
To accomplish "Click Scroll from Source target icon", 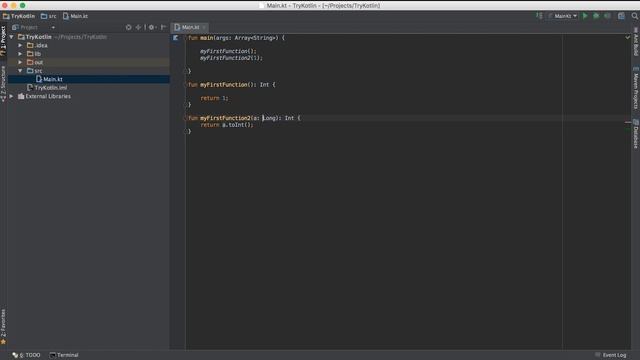I will coord(129,27).
